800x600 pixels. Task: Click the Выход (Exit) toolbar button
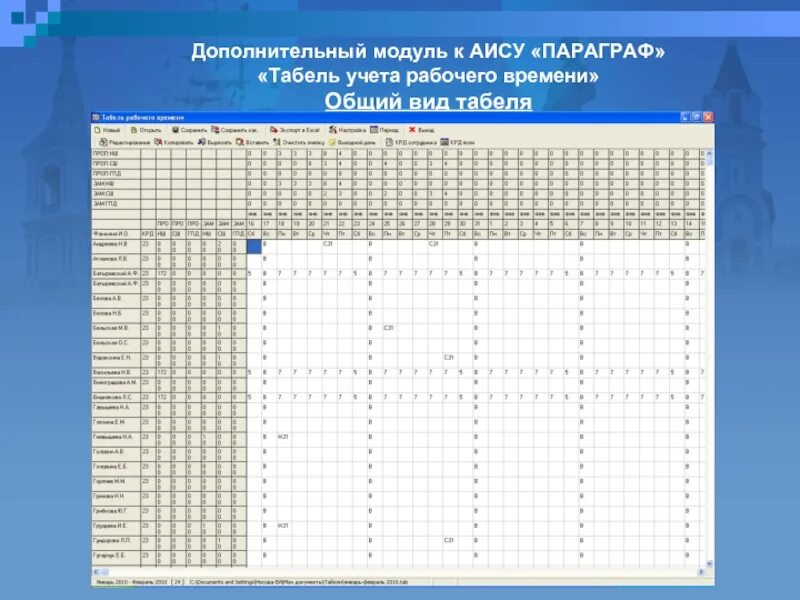[421, 130]
